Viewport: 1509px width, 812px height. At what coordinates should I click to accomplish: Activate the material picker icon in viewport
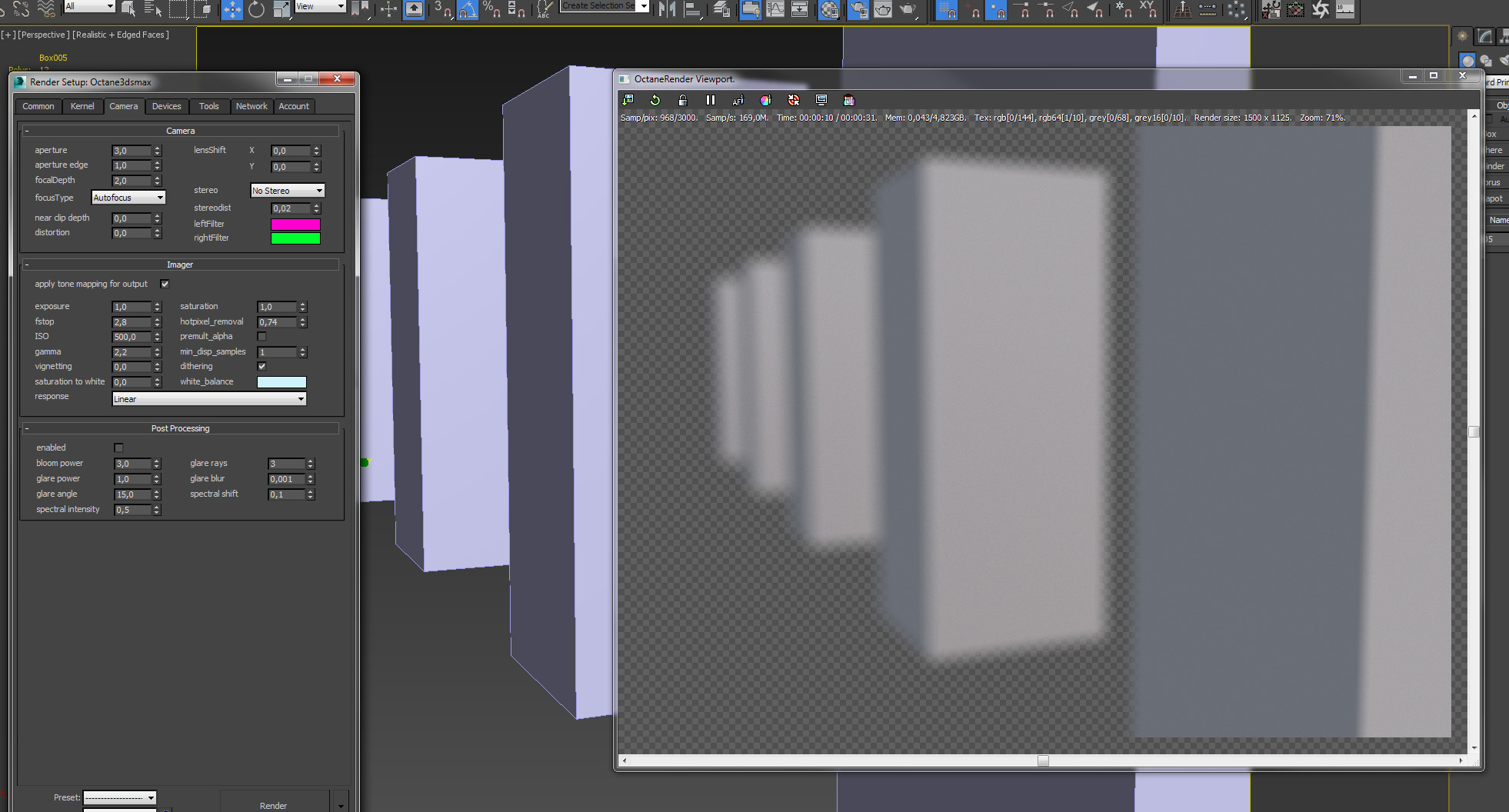coord(794,100)
